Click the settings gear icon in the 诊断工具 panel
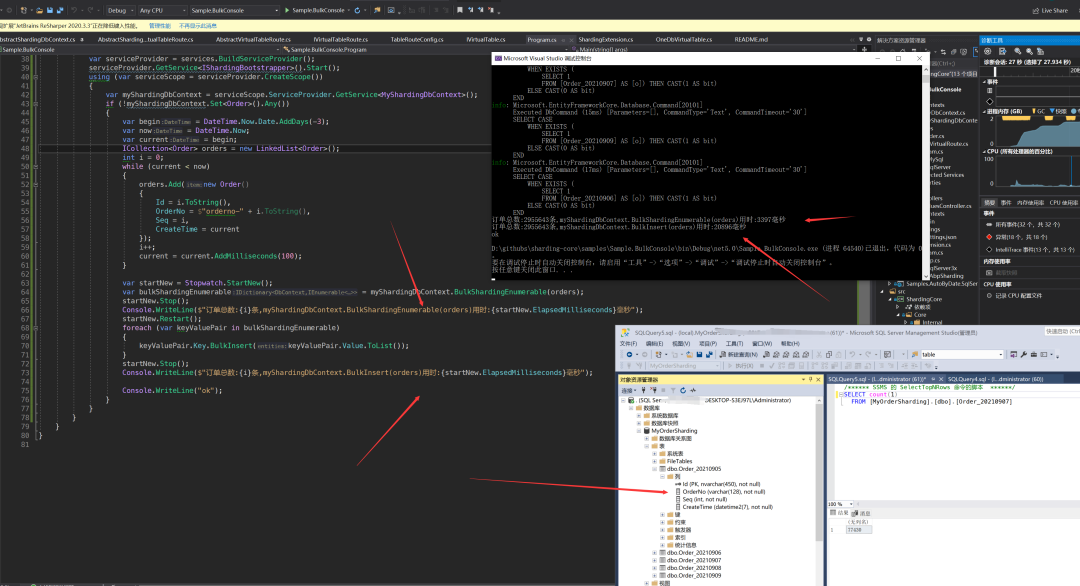 click(x=988, y=52)
